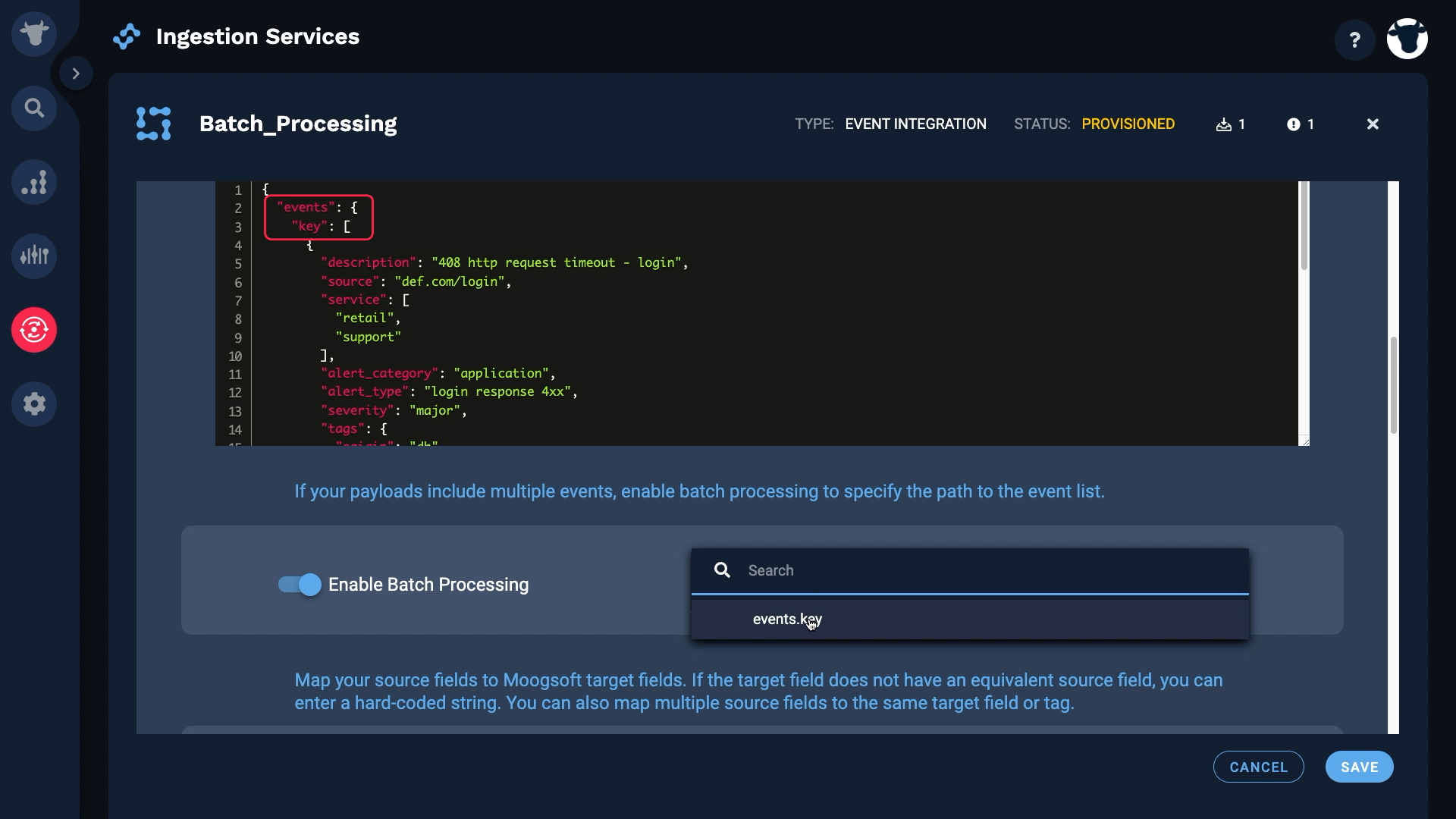Image resolution: width=1456 pixels, height=819 pixels.
Task: Click the batch path Search field
Action: tap(970, 571)
